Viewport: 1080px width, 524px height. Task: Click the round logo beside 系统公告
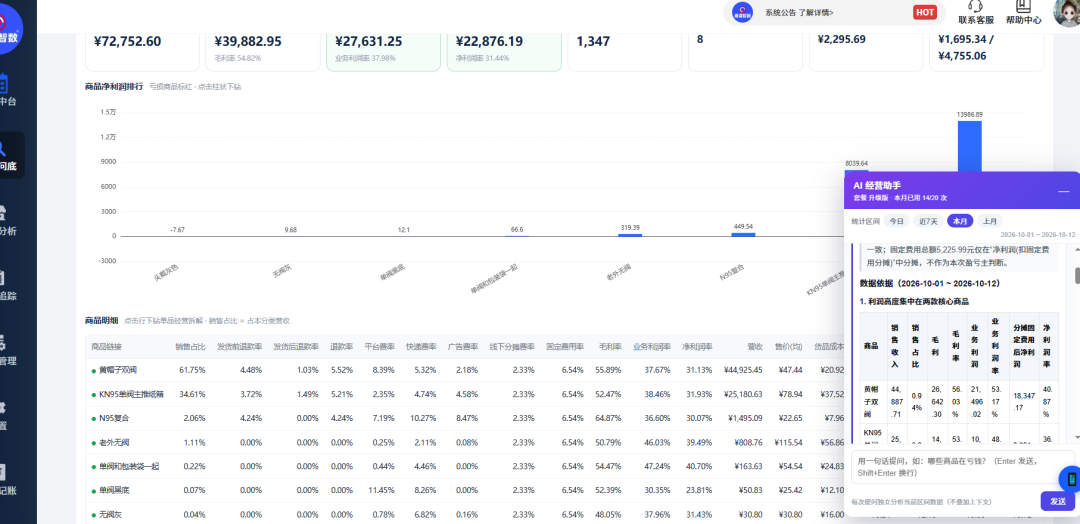tap(742, 12)
